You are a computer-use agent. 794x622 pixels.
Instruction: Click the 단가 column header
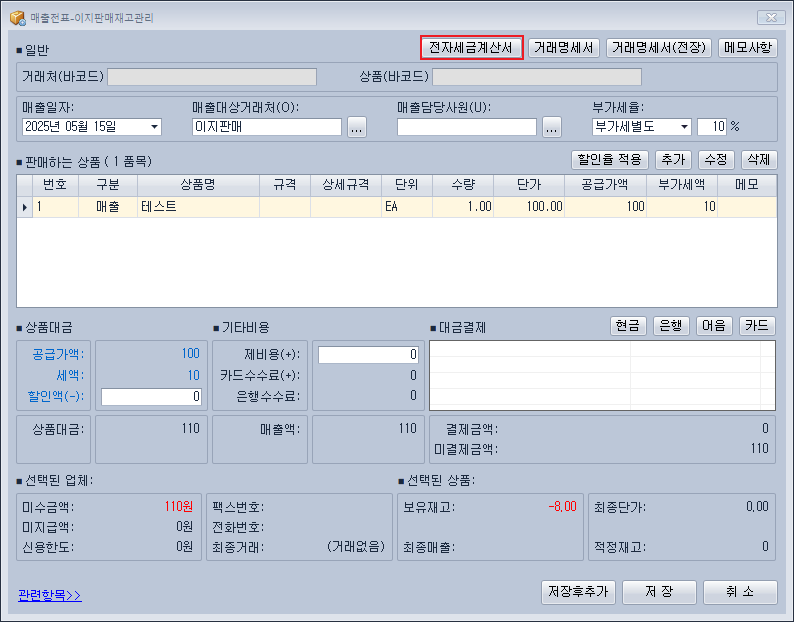coord(529,185)
